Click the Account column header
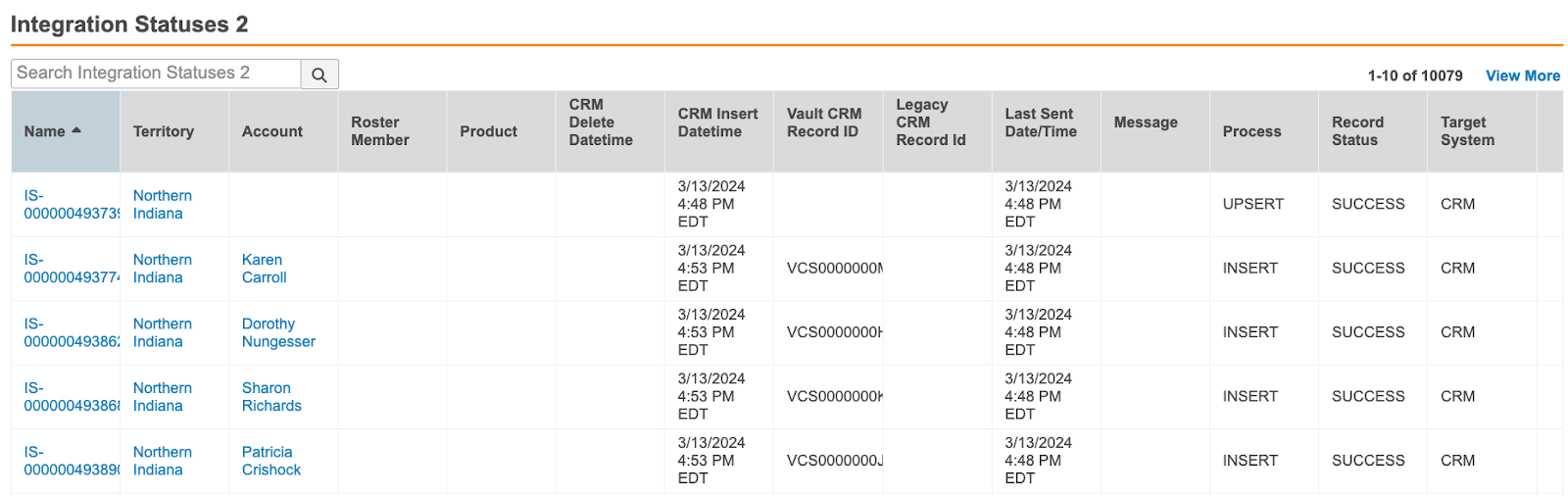The height and width of the screenshot is (496, 1568). pyautogui.click(x=272, y=131)
